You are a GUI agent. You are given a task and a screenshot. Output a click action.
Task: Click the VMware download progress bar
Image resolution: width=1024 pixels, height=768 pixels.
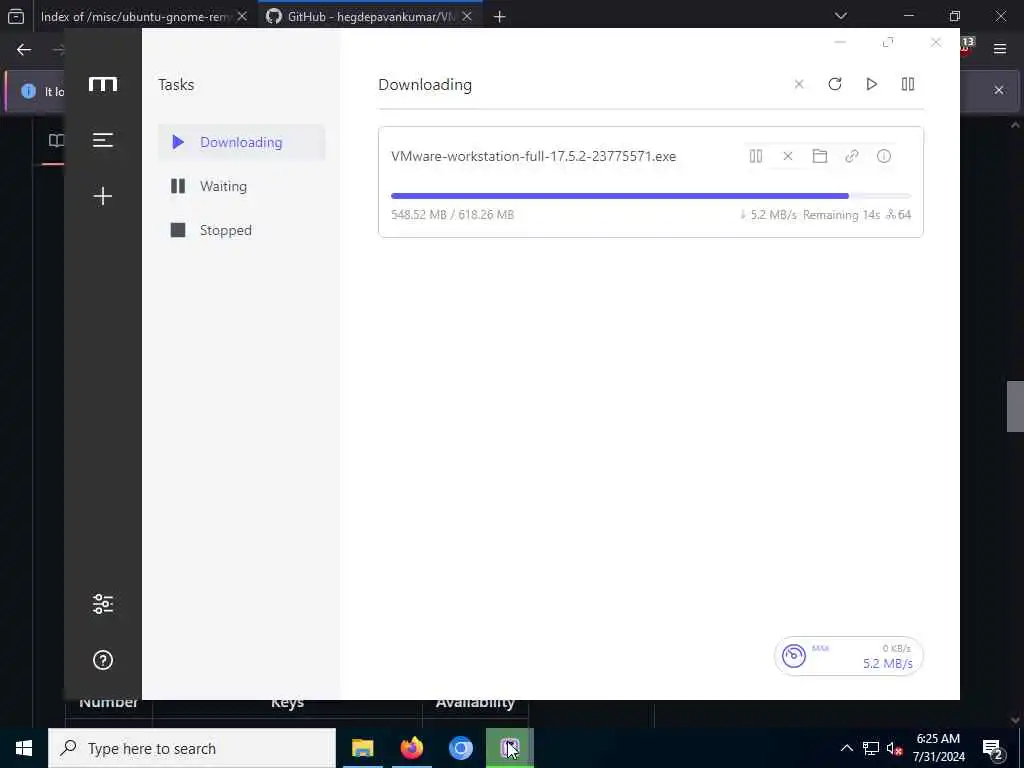(x=650, y=196)
